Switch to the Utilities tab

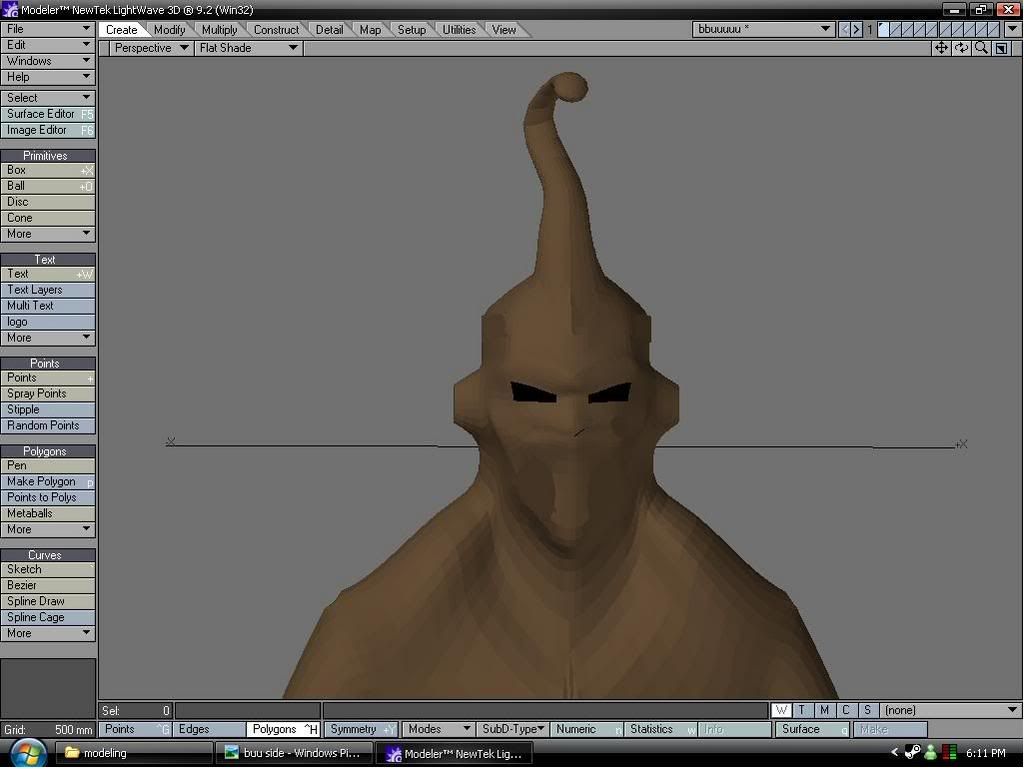[459, 30]
